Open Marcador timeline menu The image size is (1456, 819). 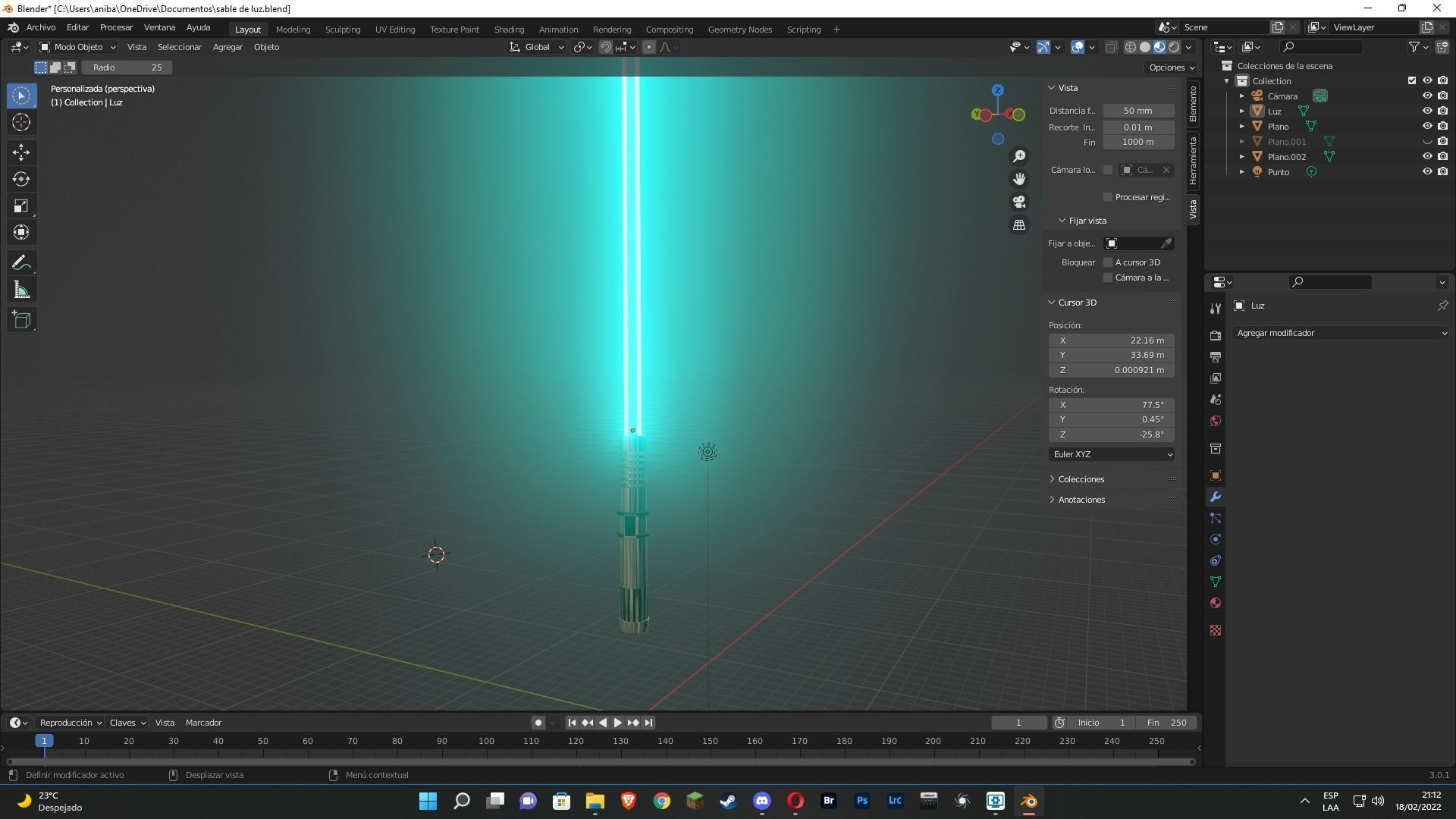pos(203,723)
